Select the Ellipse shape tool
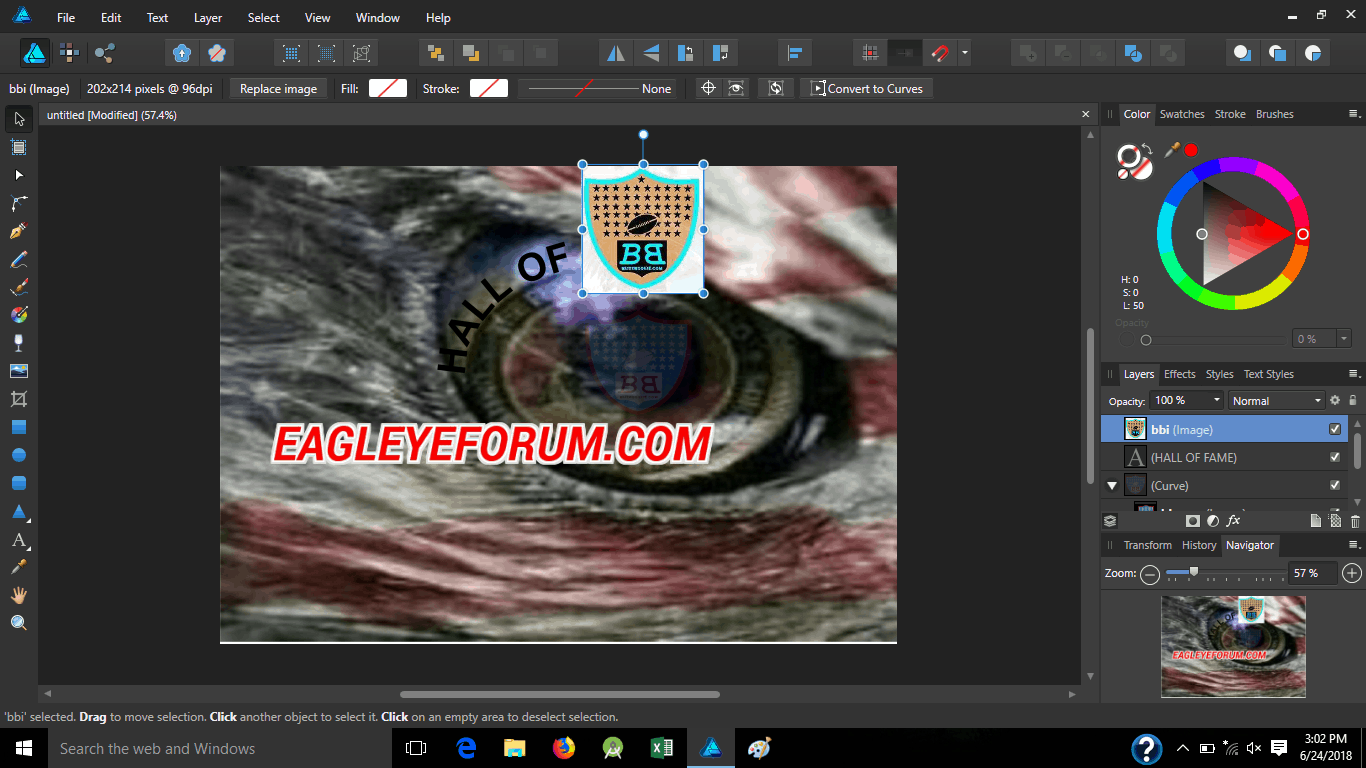 (18, 455)
